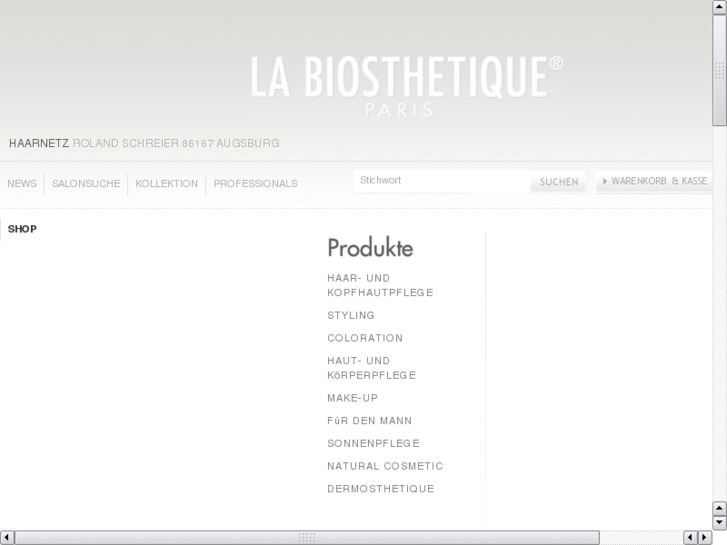Click the Produkte heading

point(370,248)
